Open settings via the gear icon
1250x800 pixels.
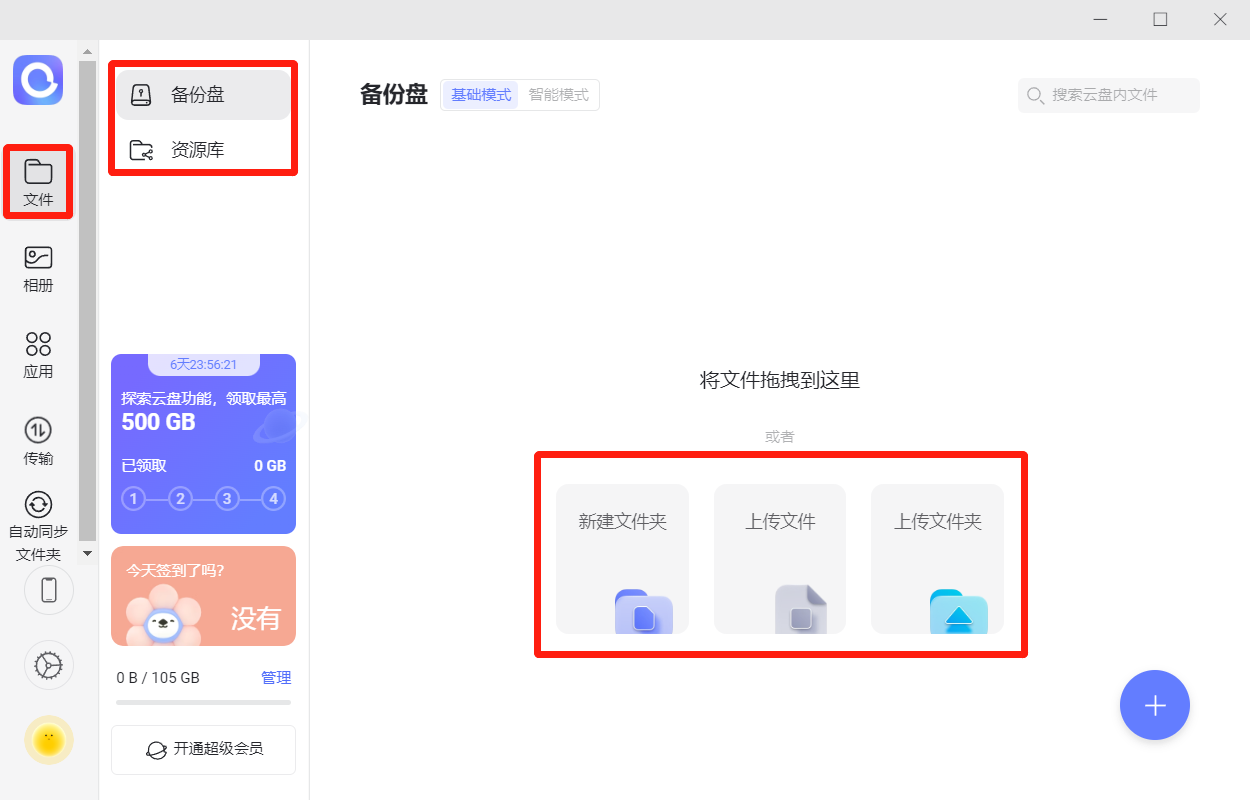click(x=49, y=665)
